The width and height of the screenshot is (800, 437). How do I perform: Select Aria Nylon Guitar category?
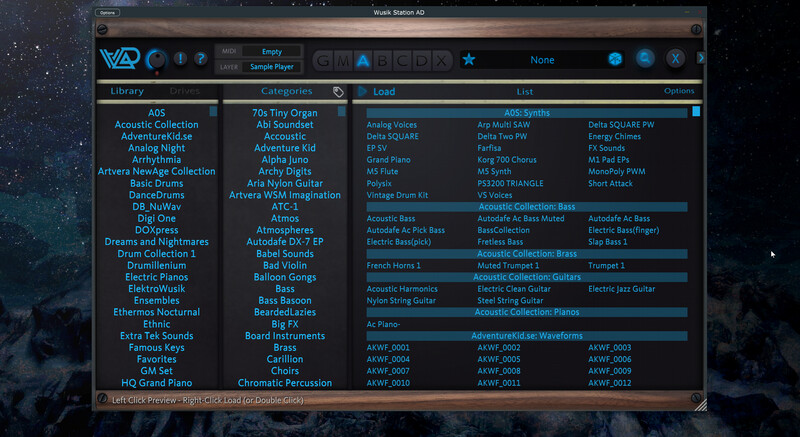[x=285, y=183]
